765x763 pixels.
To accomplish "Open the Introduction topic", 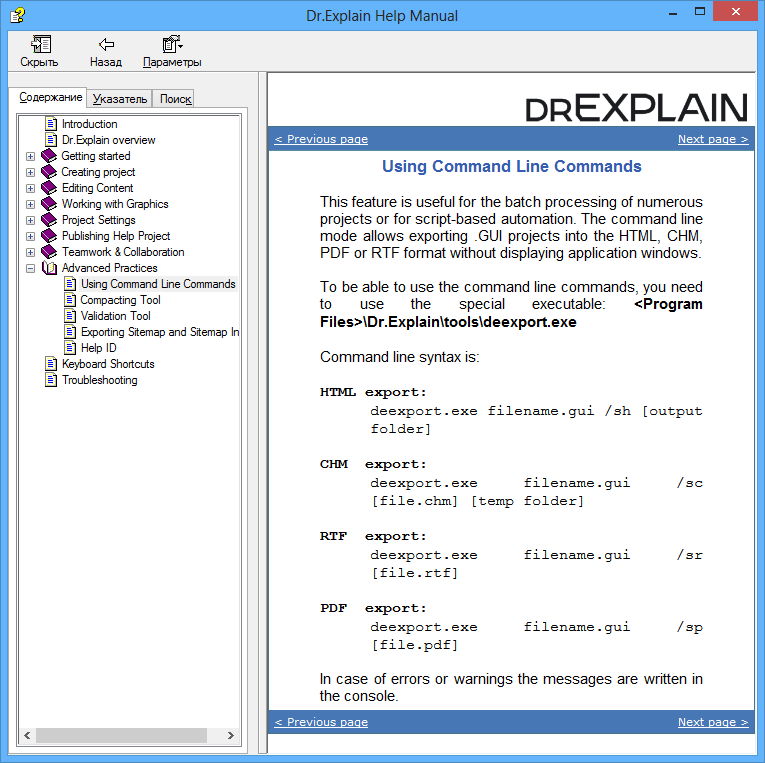I will (90, 124).
